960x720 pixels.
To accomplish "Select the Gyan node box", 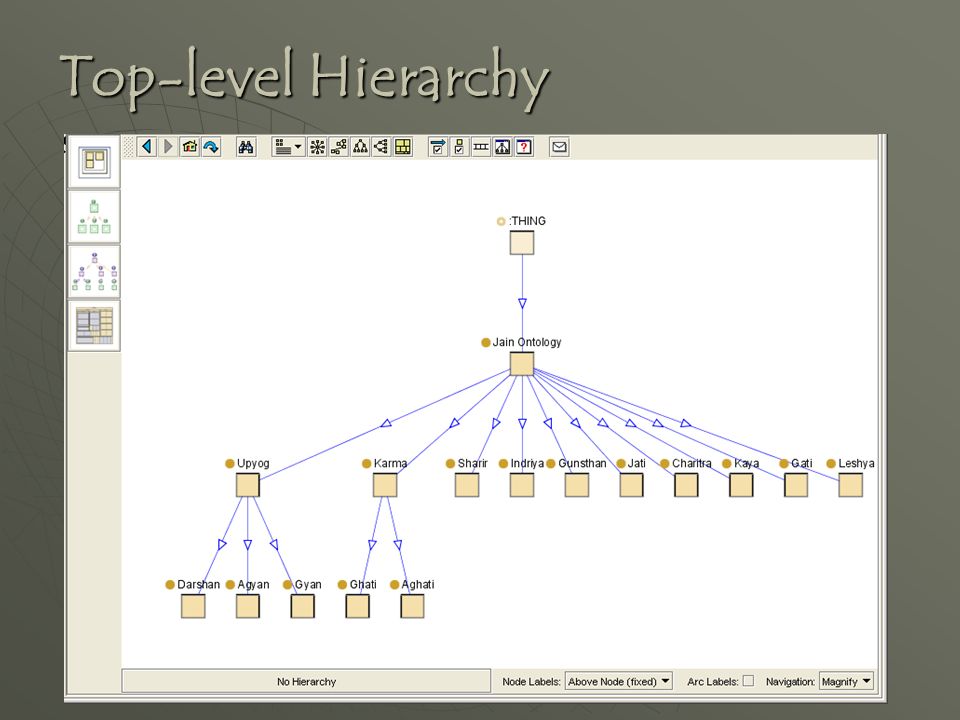I will [x=302, y=606].
